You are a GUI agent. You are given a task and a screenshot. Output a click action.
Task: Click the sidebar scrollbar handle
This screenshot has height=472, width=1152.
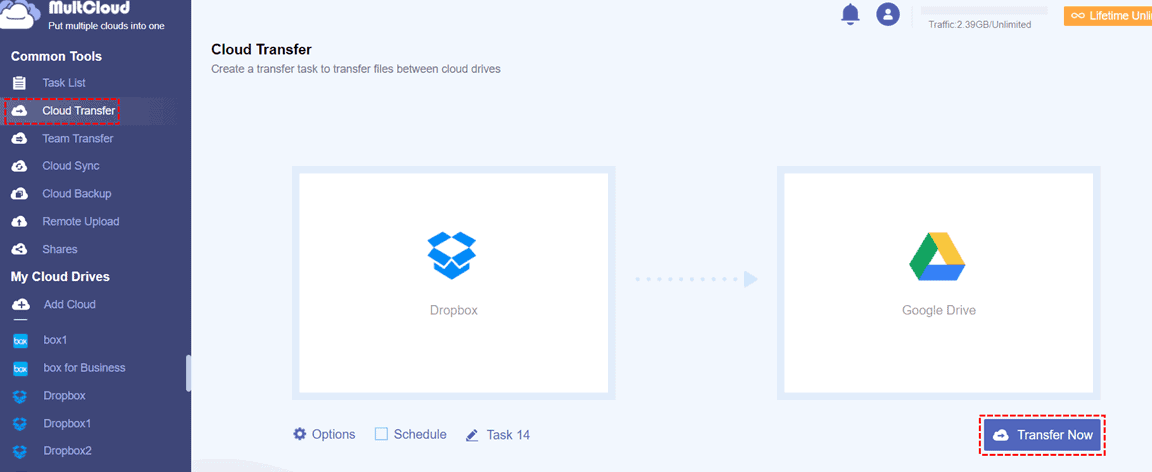[188, 373]
